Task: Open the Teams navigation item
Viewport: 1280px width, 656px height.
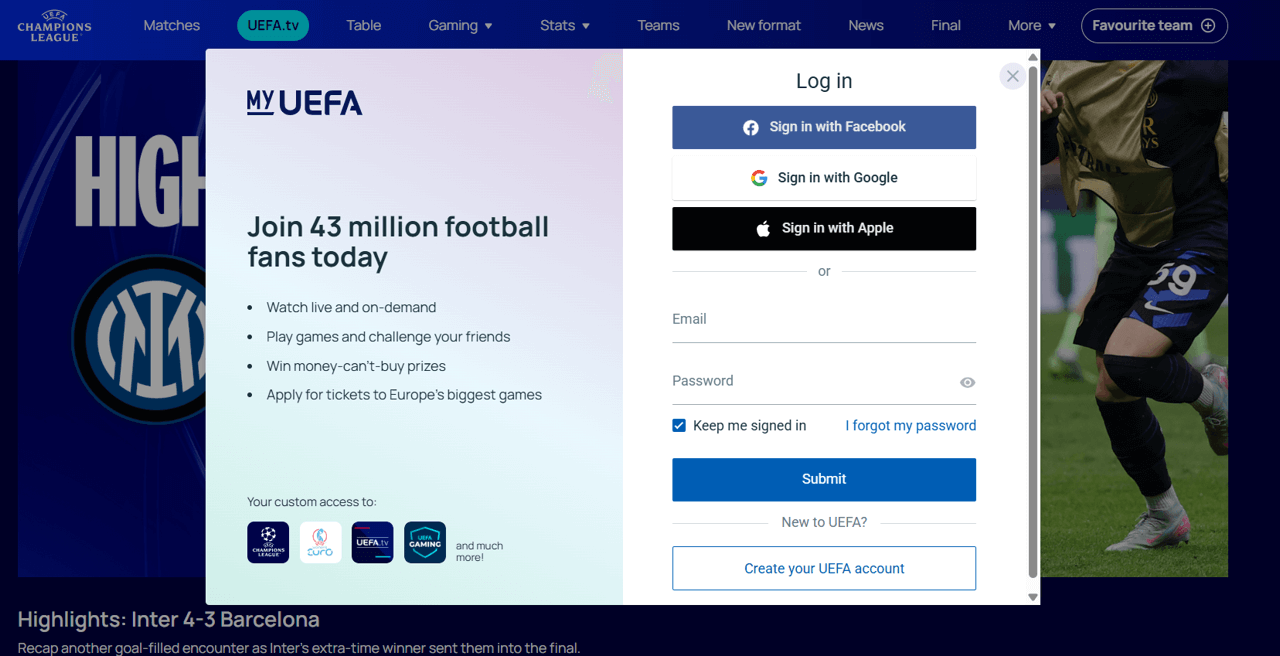Action: 657,25
